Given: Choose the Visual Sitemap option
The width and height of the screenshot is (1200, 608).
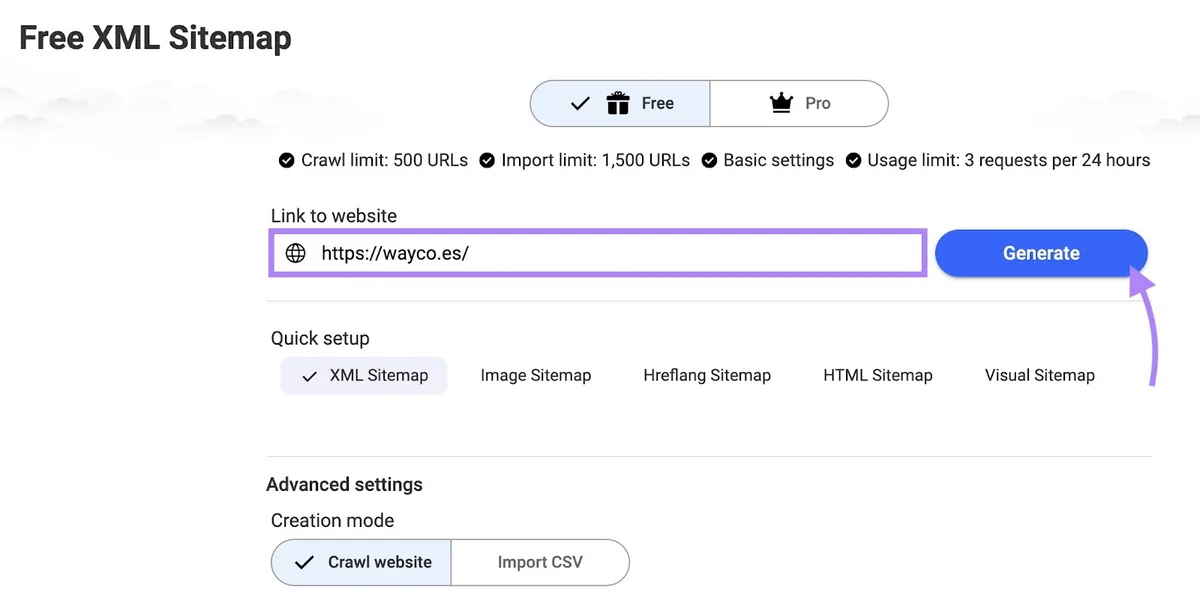Looking at the screenshot, I should (x=1040, y=375).
